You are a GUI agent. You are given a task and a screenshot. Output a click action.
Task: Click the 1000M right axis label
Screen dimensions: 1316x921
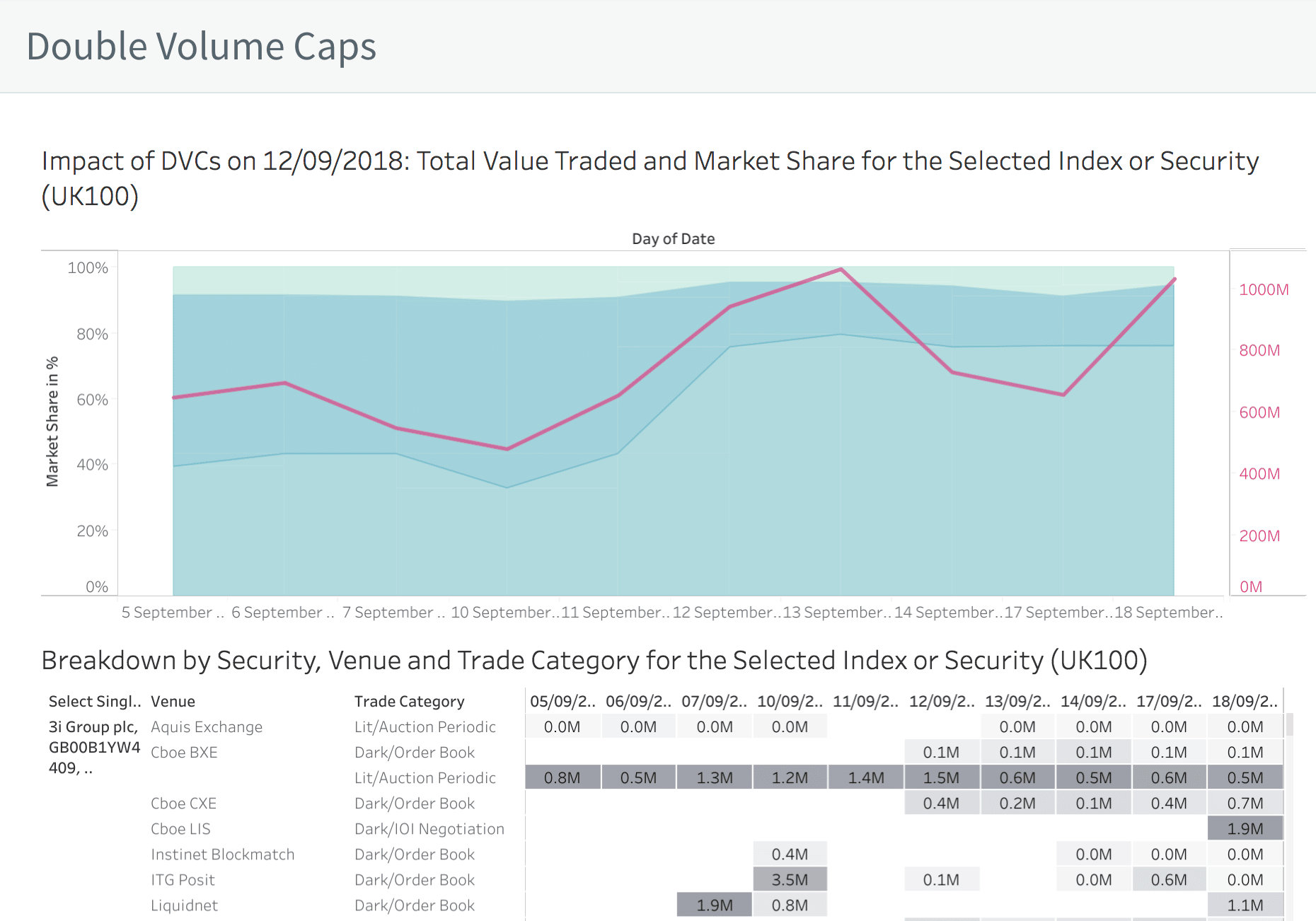pyautogui.click(x=1264, y=290)
